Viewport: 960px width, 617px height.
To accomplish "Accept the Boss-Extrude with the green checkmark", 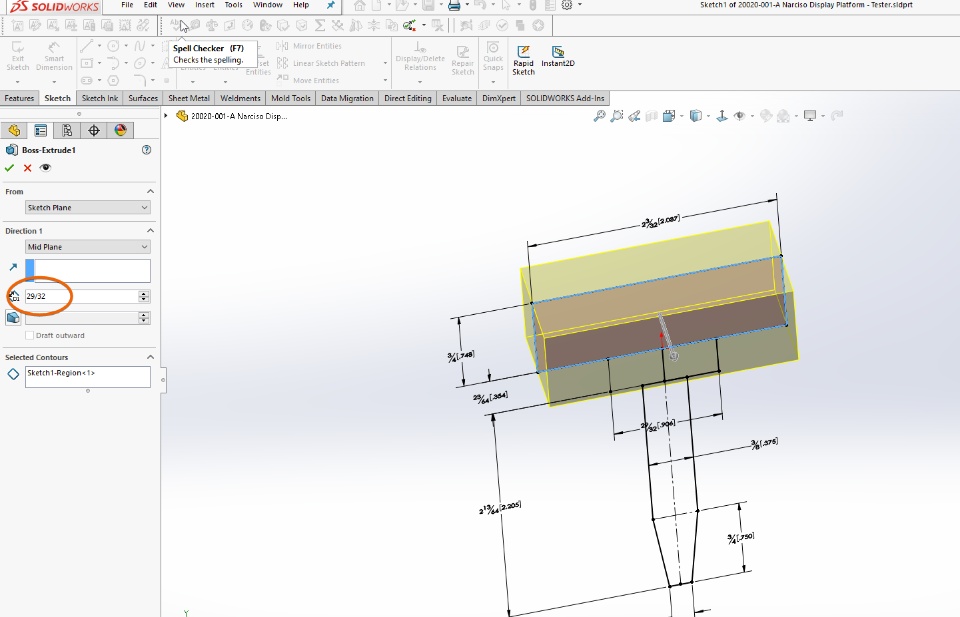I will tap(9, 168).
